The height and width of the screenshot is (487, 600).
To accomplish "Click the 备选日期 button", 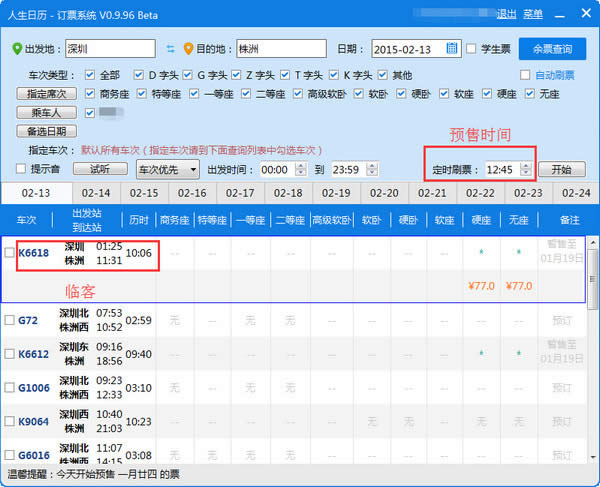I will pyautogui.click(x=46, y=131).
